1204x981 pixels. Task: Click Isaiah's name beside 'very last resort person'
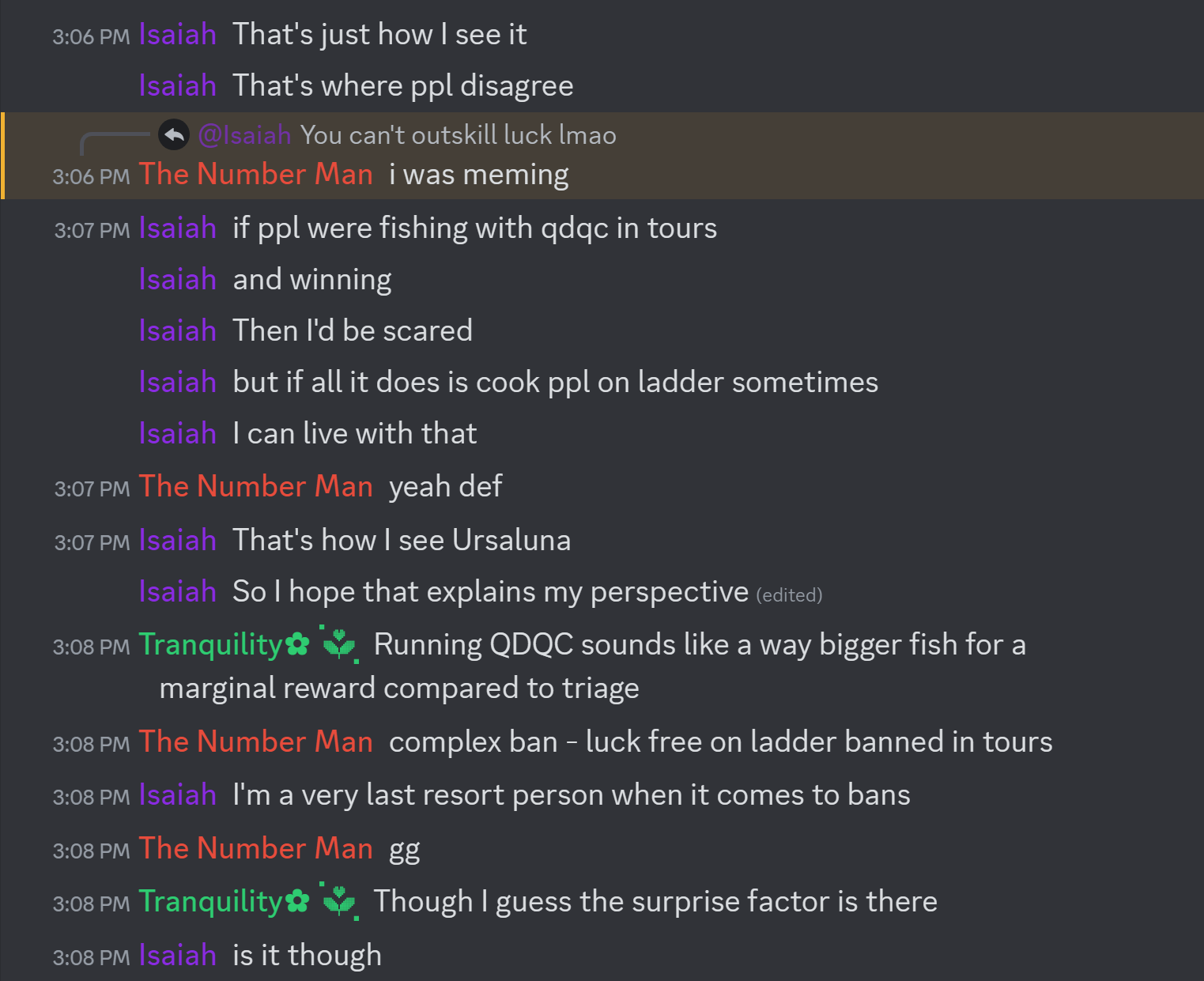coord(177,795)
